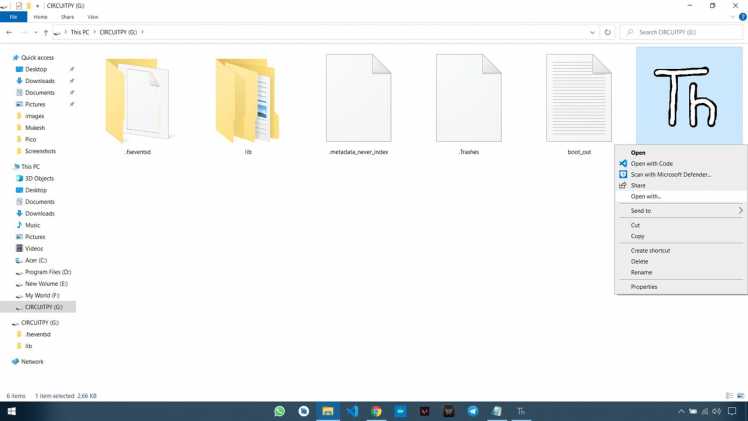748x421 pixels.
Task: Click the Forward navigation arrow
Action: 24,32
